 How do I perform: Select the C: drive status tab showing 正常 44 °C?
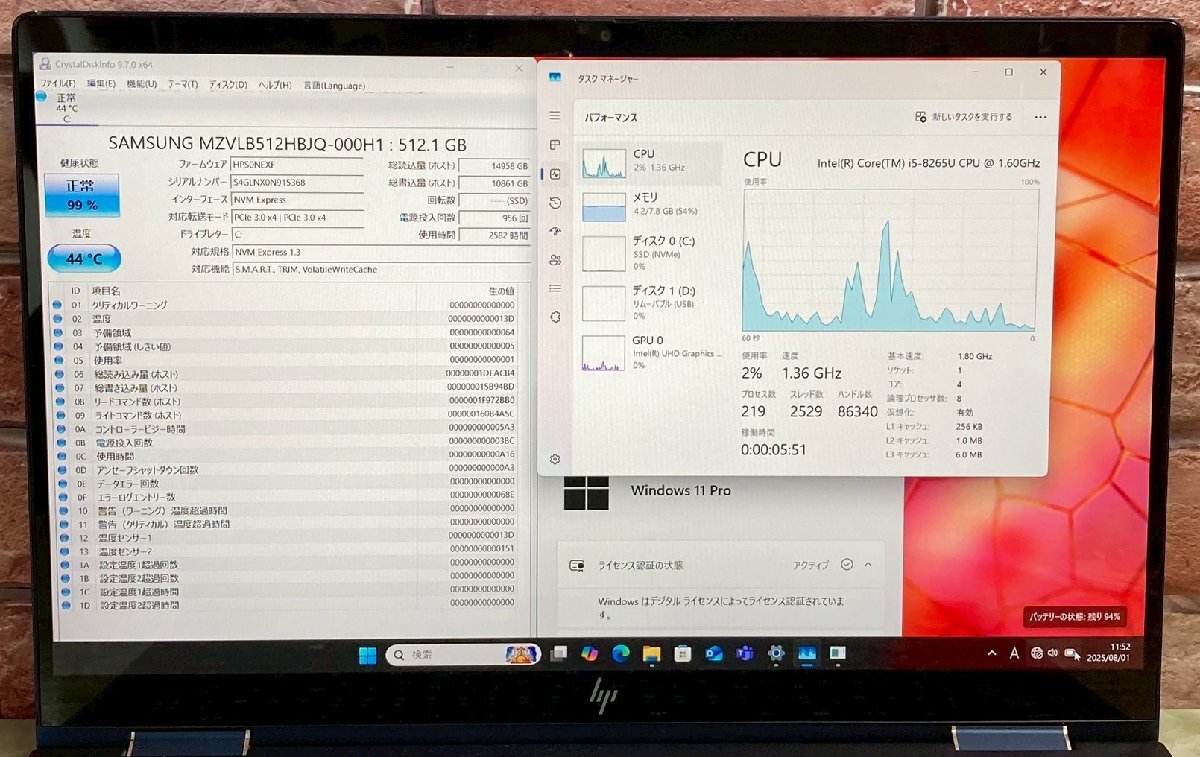coord(66,108)
